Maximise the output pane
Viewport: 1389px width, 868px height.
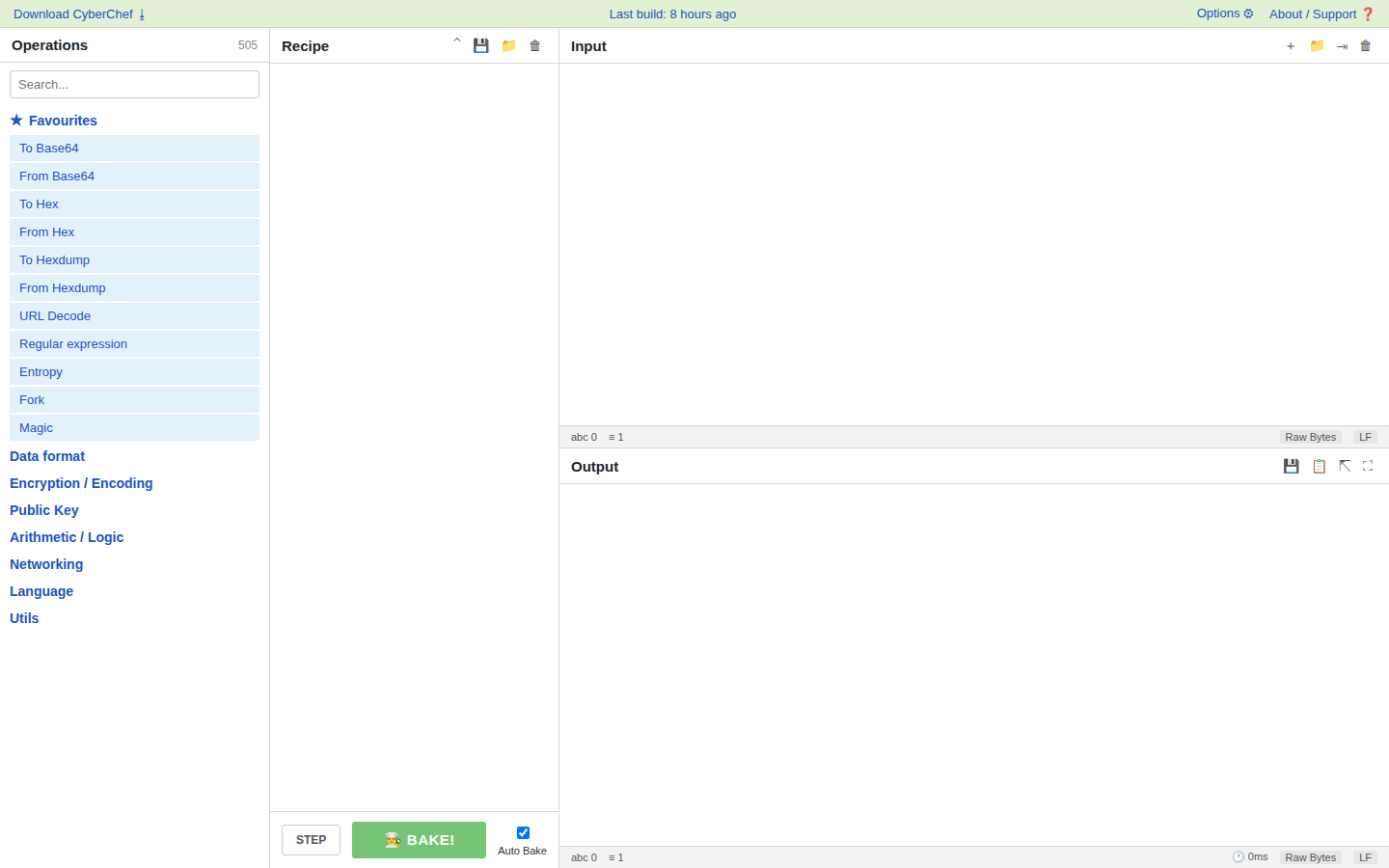tap(1368, 466)
